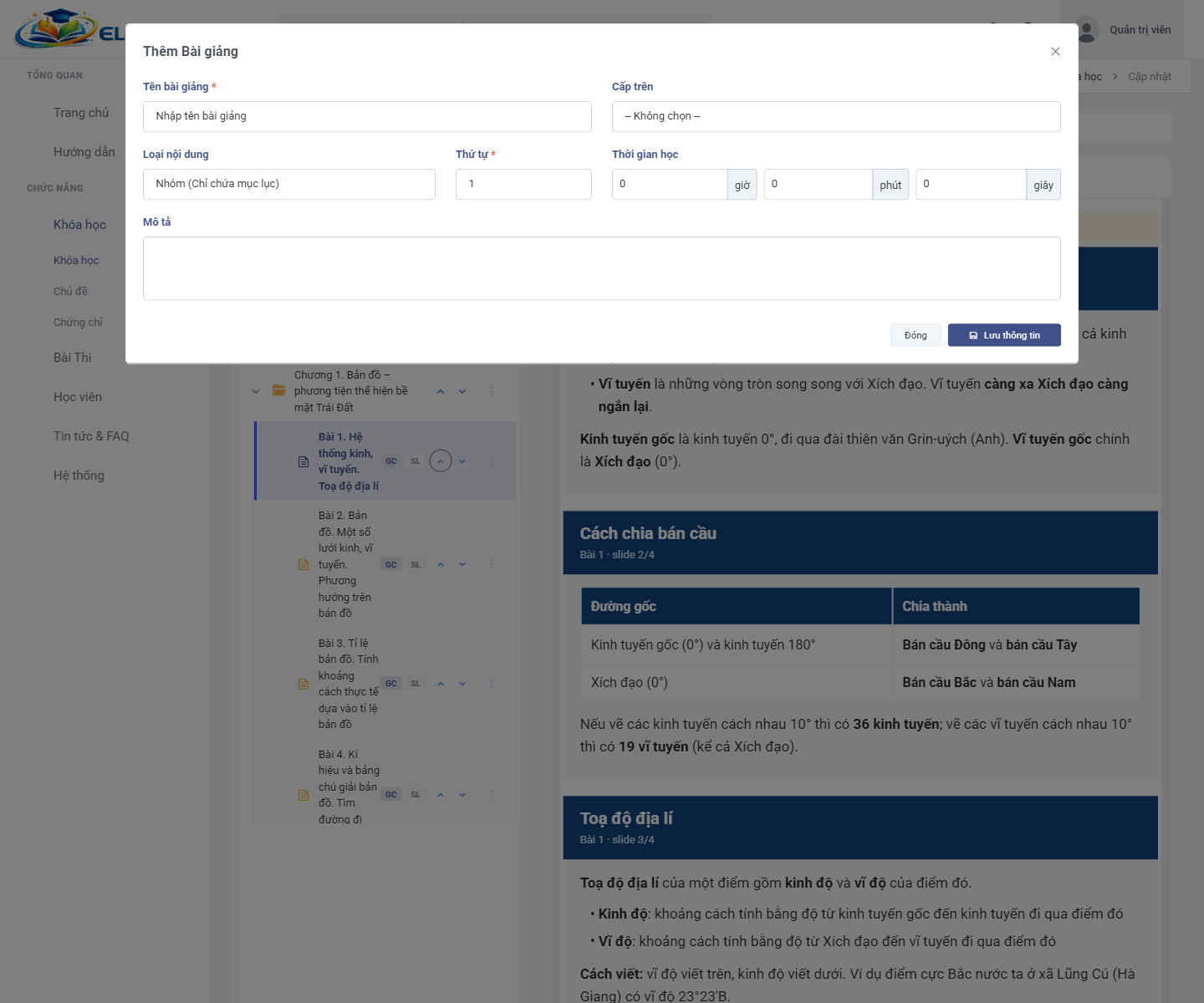The width and height of the screenshot is (1204, 1003).
Task: Save with the Lưu thông tin button
Action: 1004,335
